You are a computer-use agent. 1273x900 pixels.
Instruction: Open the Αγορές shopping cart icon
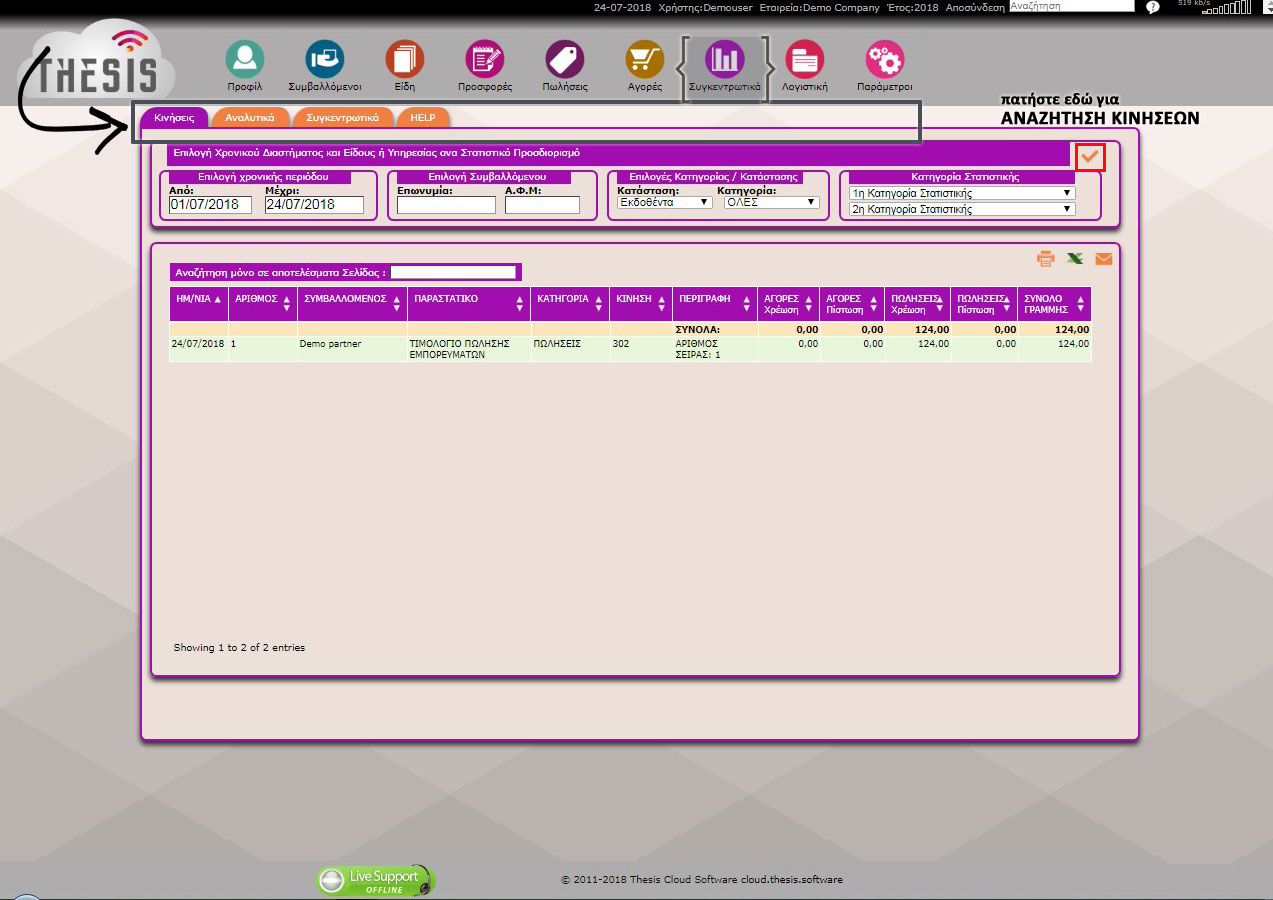[645, 60]
